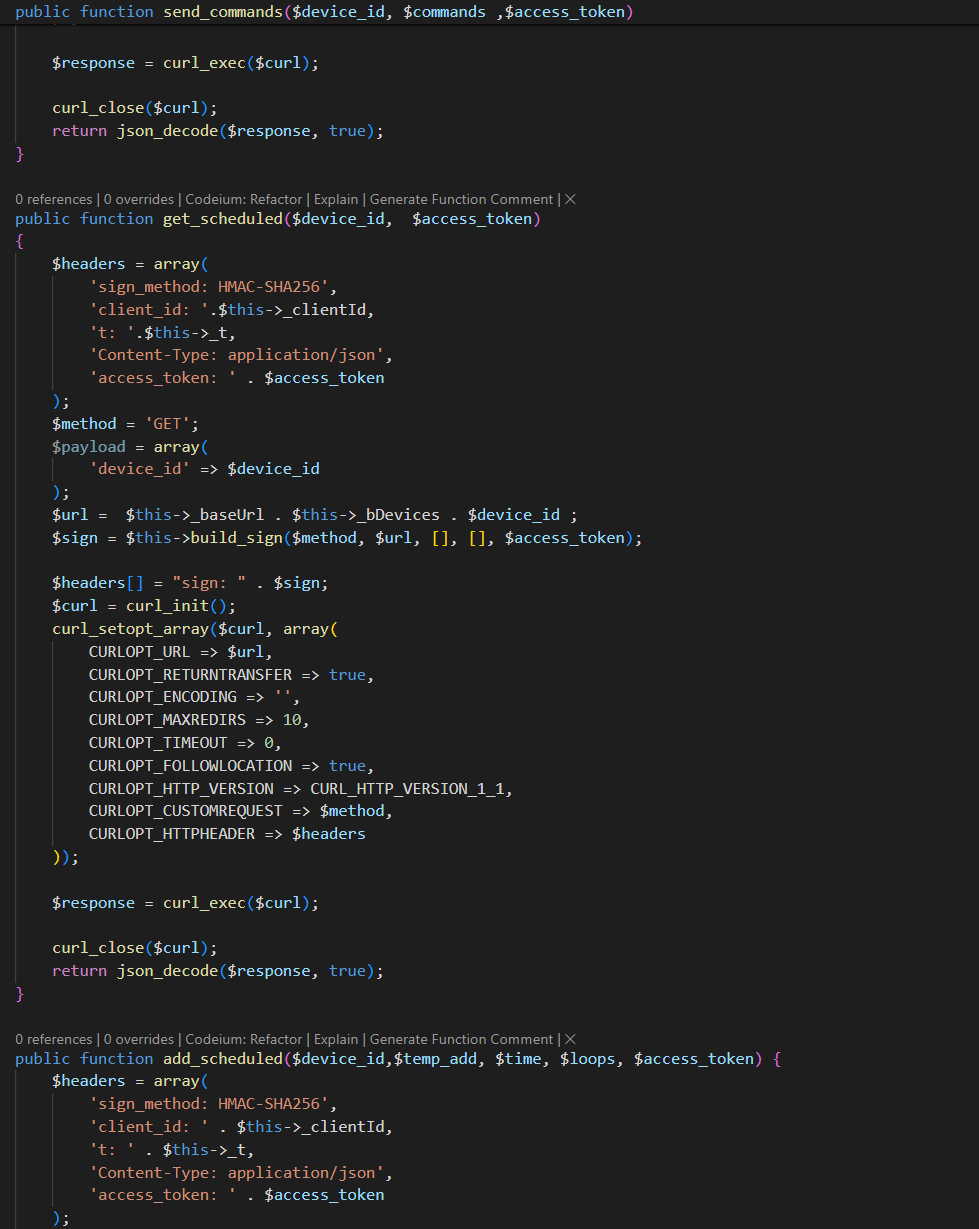Image resolution: width=979 pixels, height=1229 pixels.
Task: Dismiss Codeium code lens above get_scheduled
Action: (x=570, y=199)
